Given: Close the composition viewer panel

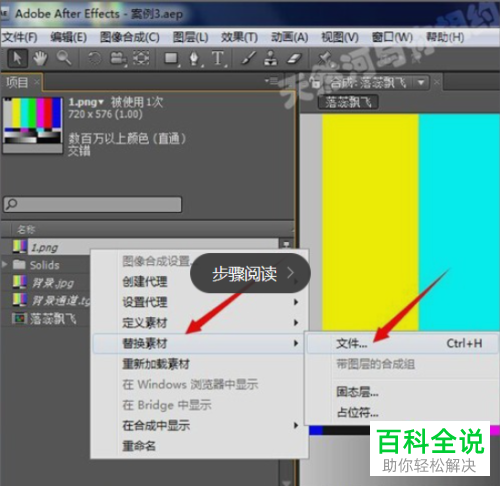Looking at the screenshot, I should tap(437, 82).
